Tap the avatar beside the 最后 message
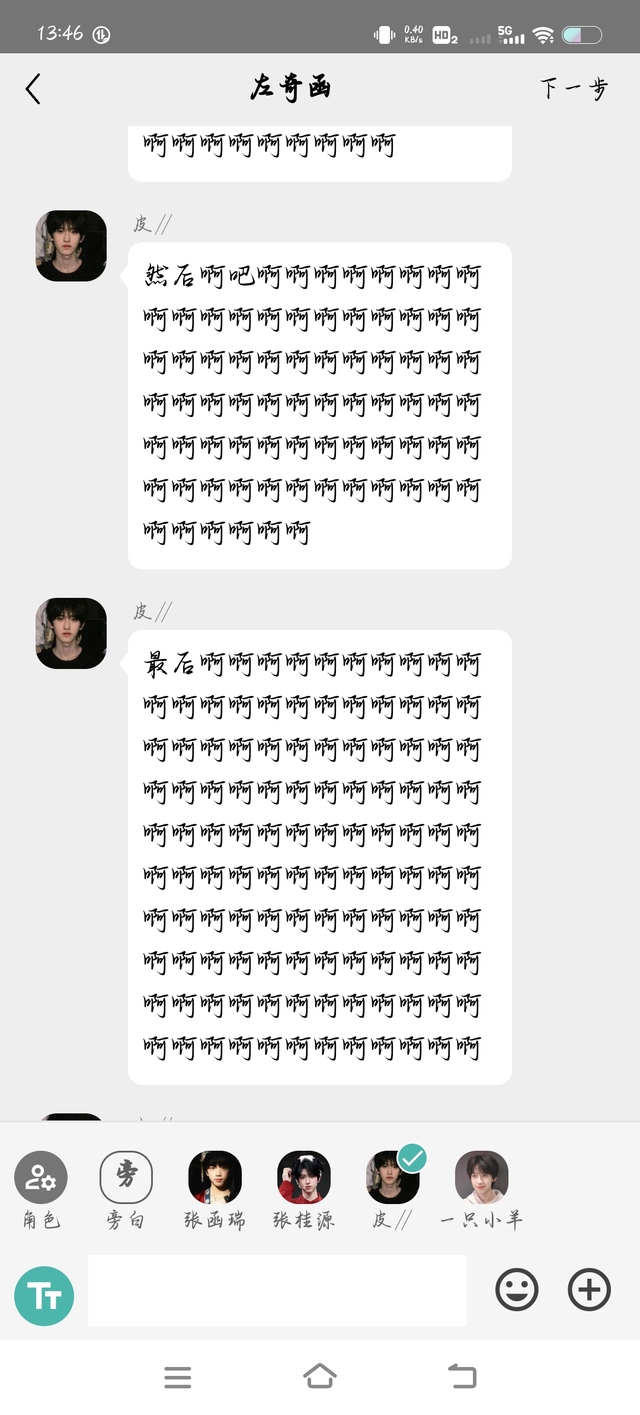The image size is (640, 1415). (x=71, y=633)
